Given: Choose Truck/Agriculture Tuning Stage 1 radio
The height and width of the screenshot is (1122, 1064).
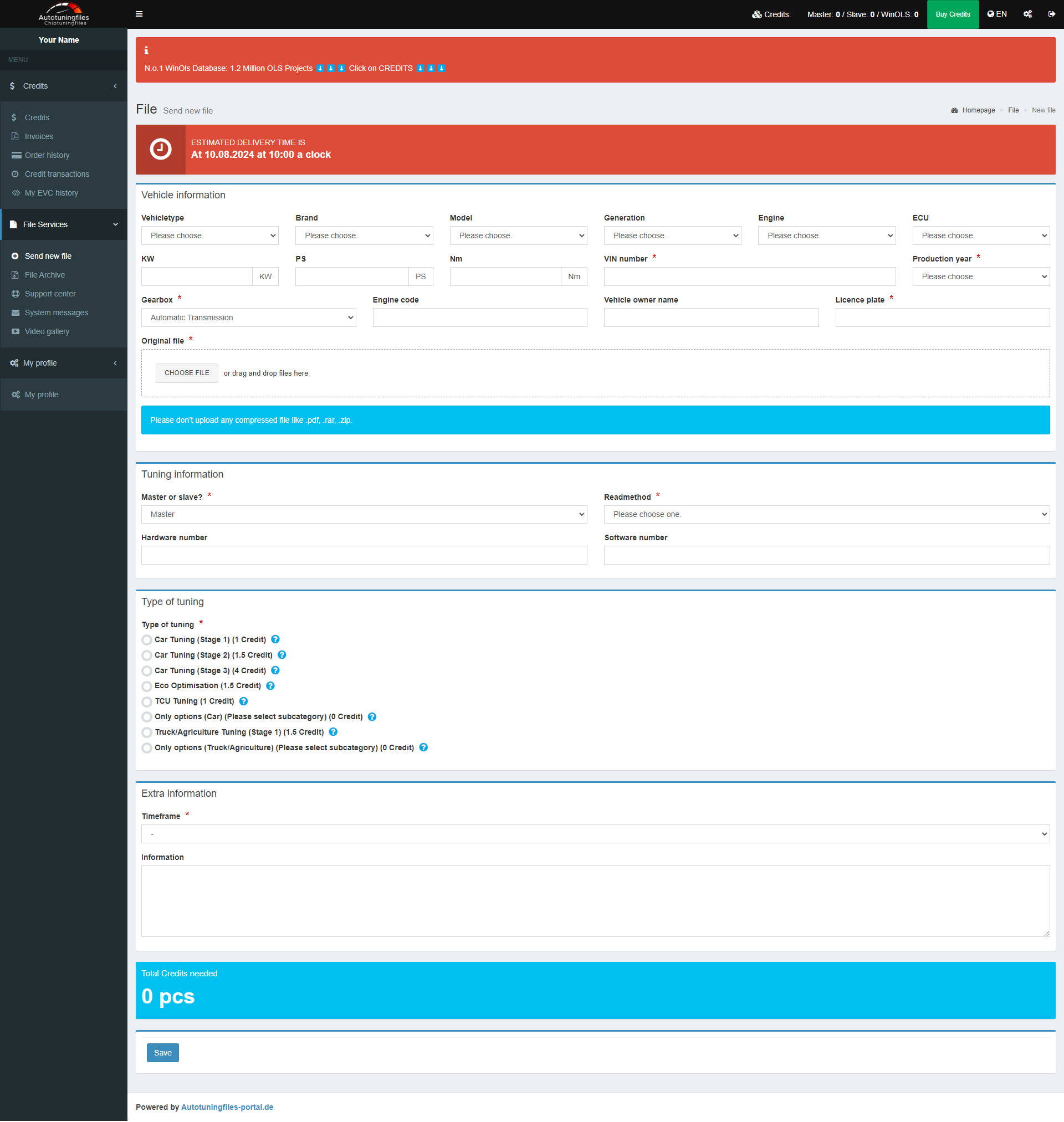Looking at the screenshot, I should [x=147, y=732].
